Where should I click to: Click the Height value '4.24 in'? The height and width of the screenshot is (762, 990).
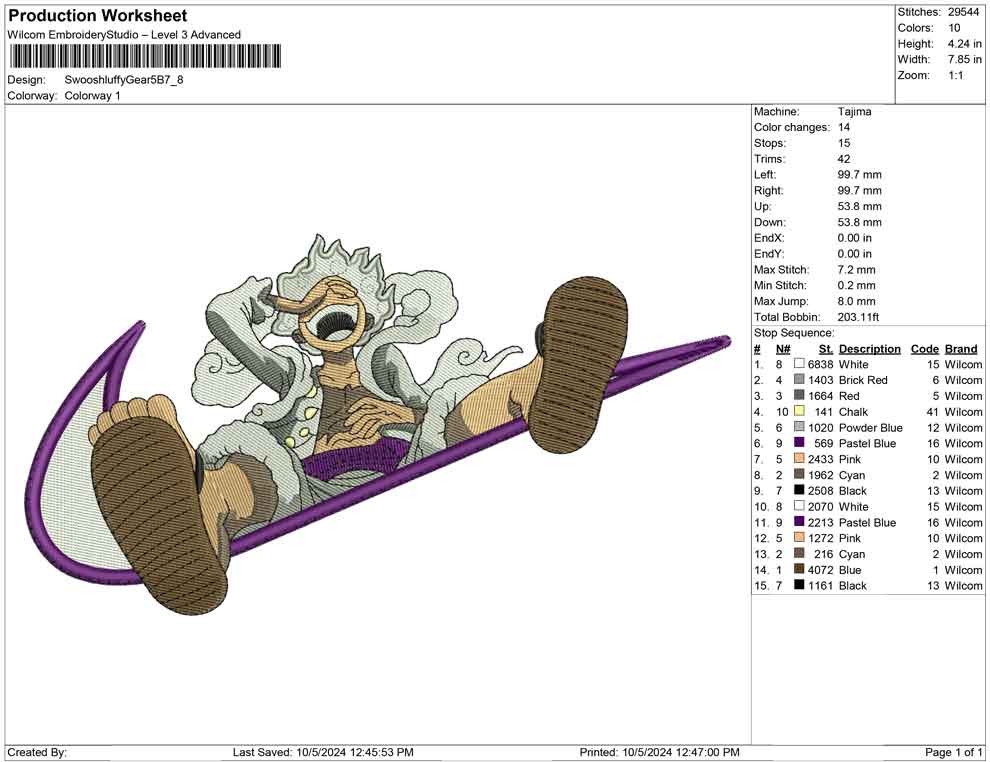coord(964,44)
